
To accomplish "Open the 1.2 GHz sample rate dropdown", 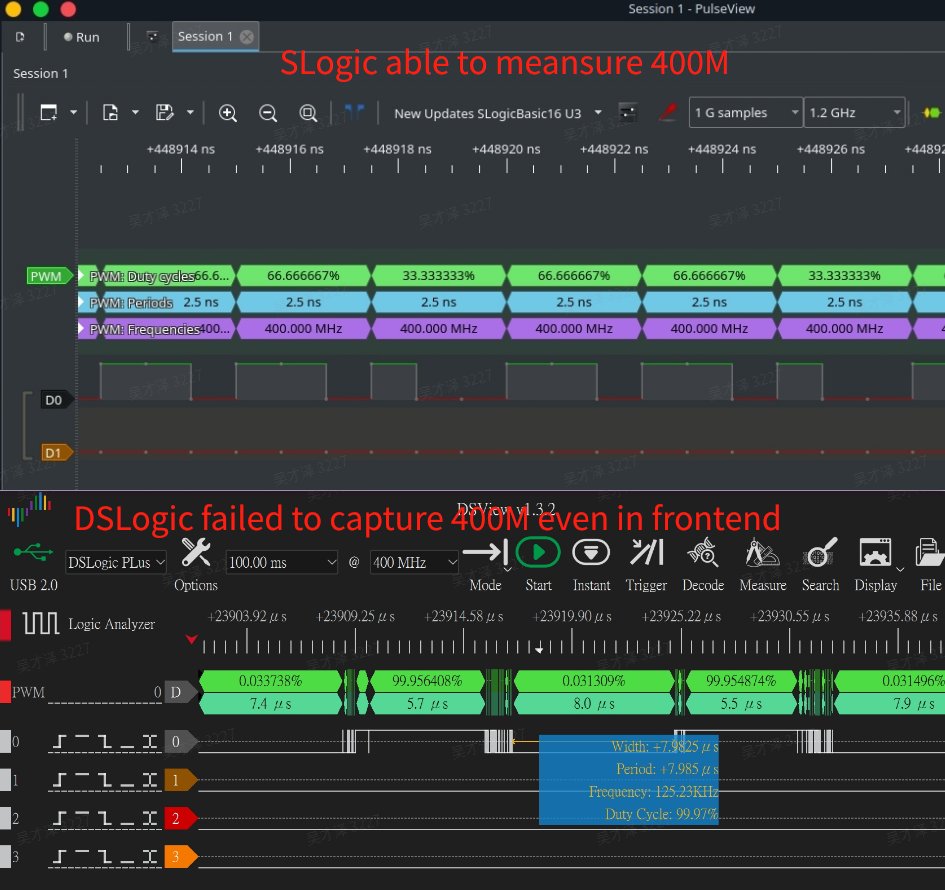I will click(x=854, y=113).
